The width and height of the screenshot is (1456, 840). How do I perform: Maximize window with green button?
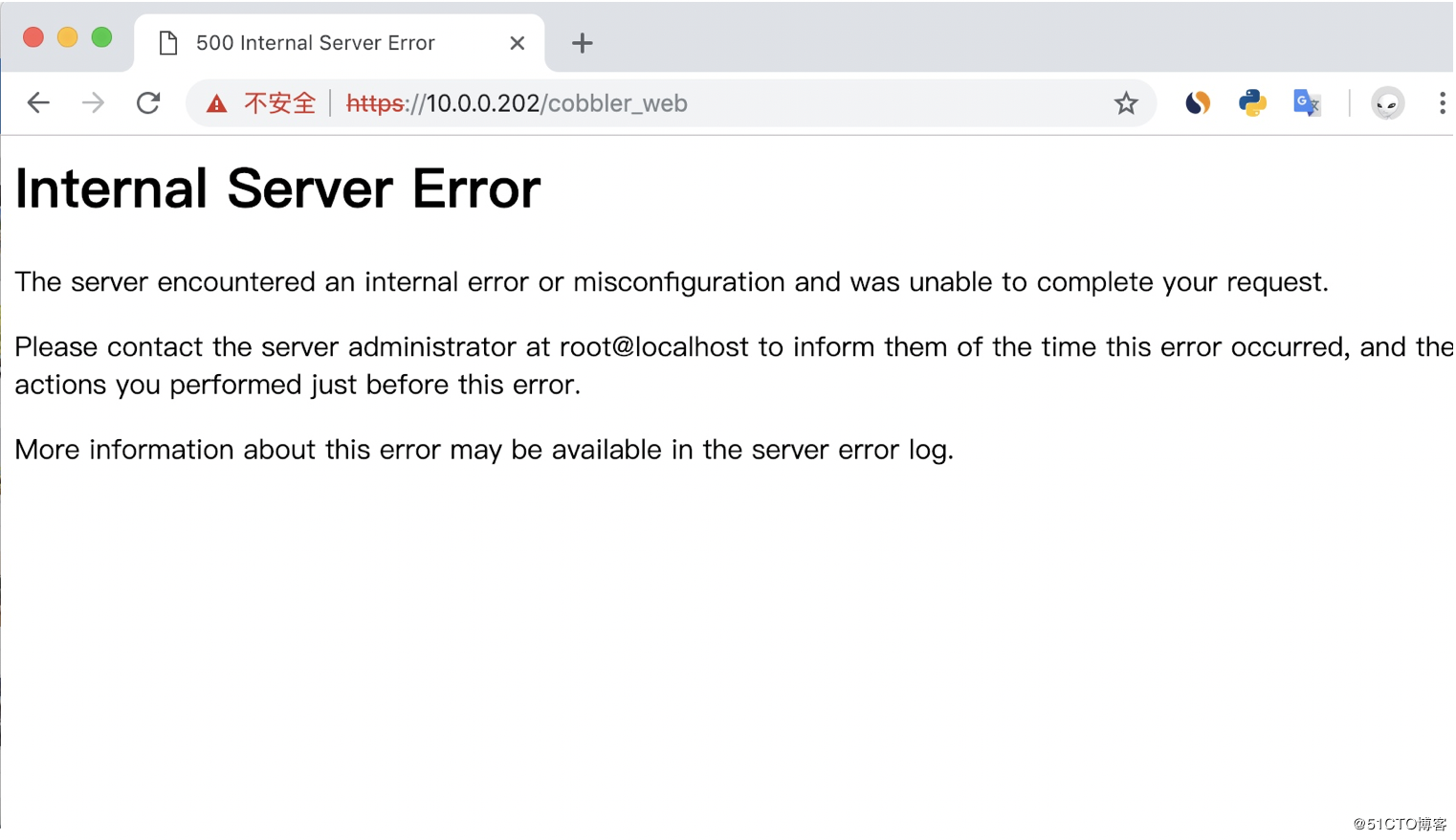click(101, 37)
